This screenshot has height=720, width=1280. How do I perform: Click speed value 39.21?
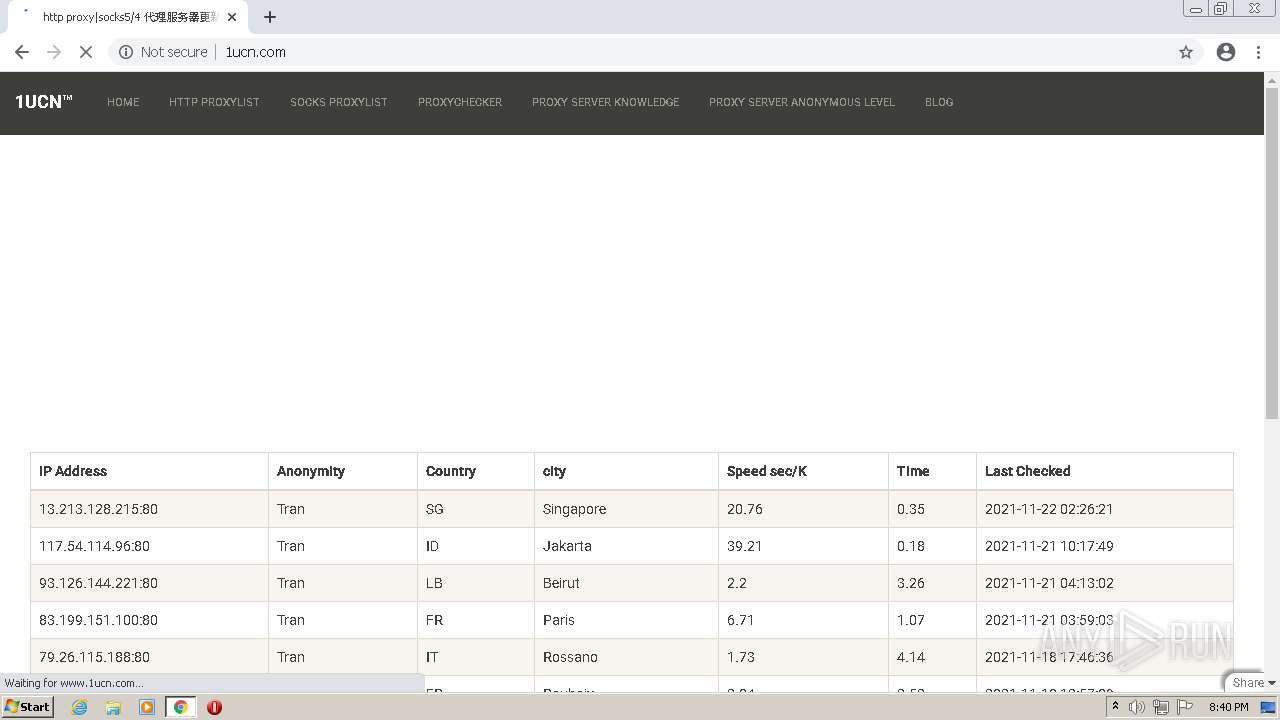click(745, 546)
